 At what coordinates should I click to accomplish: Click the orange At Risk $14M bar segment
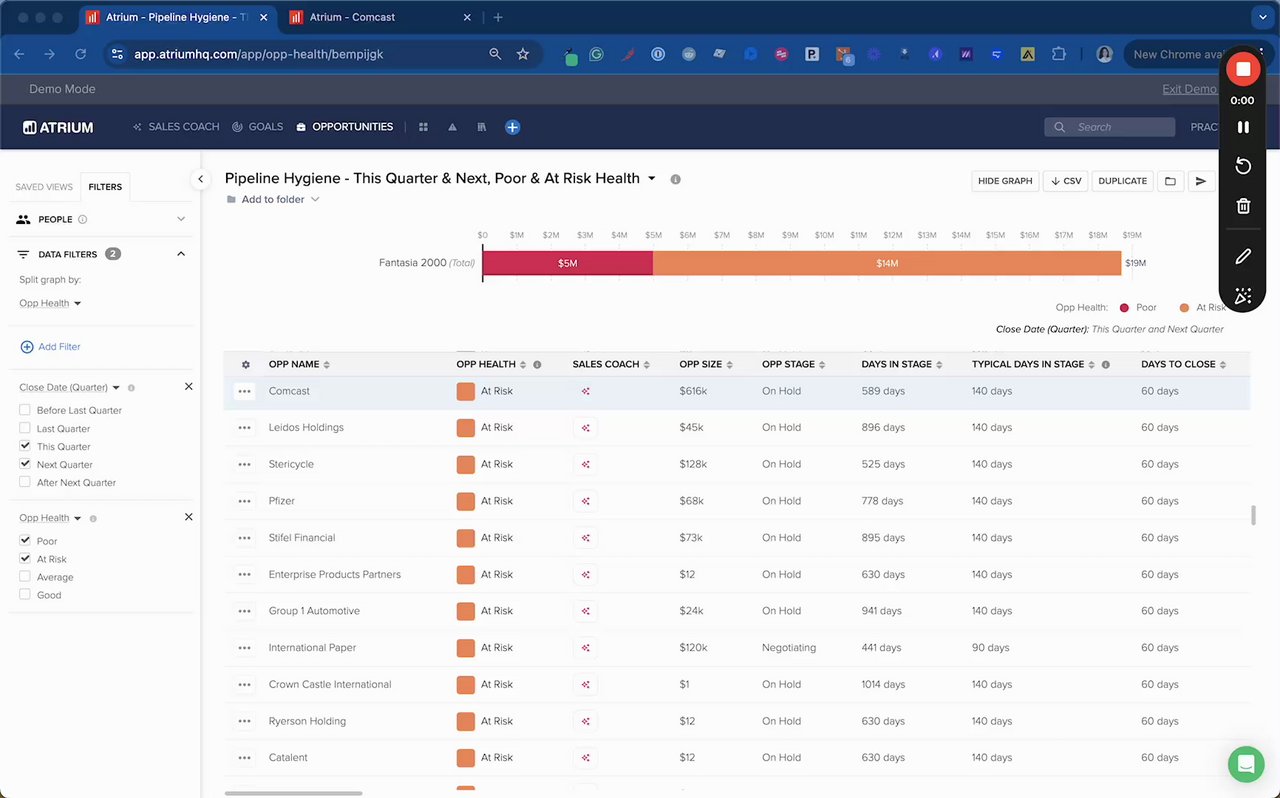[886, 263]
